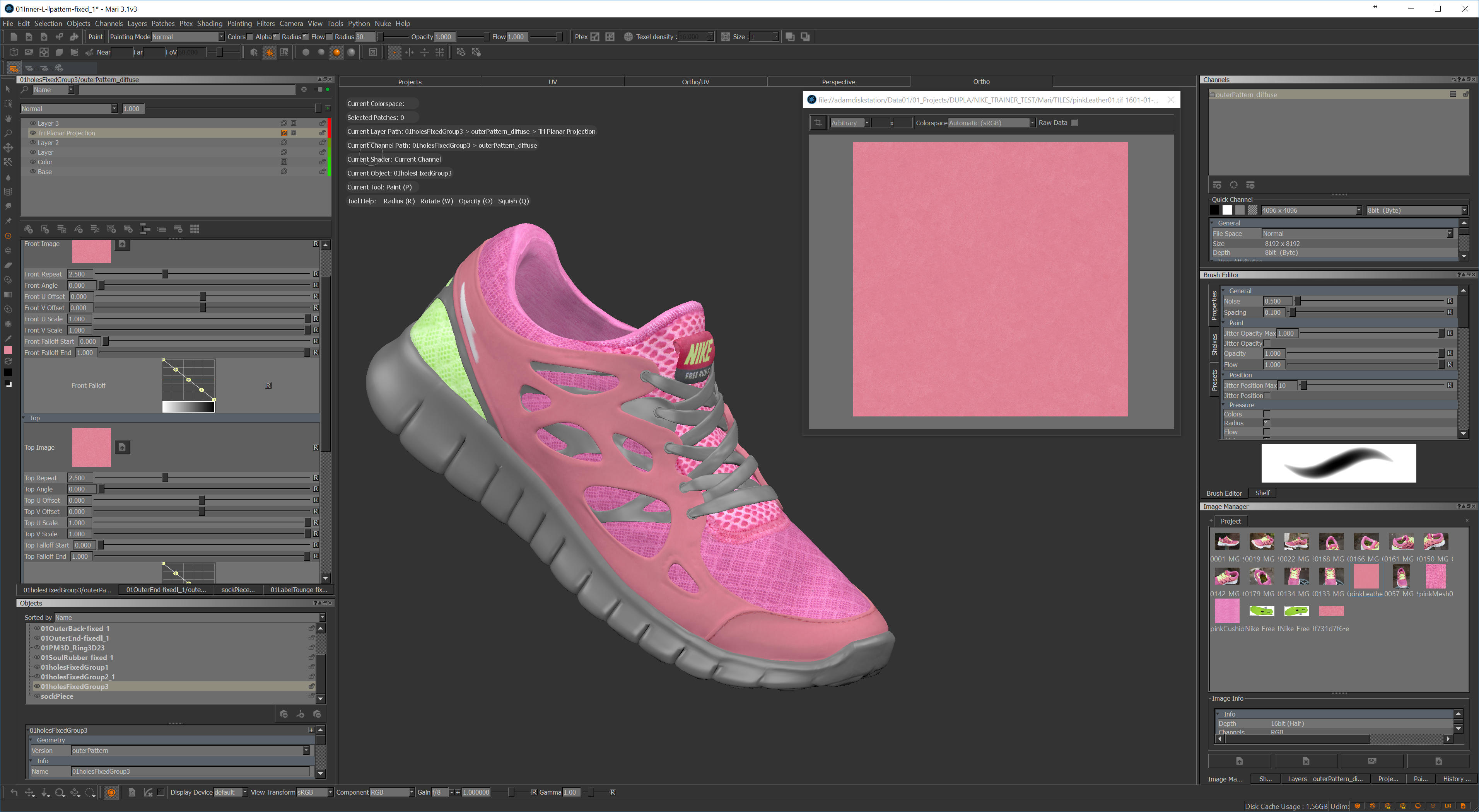
Task: Switch to the UV view tab
Action: coord(552,82)
